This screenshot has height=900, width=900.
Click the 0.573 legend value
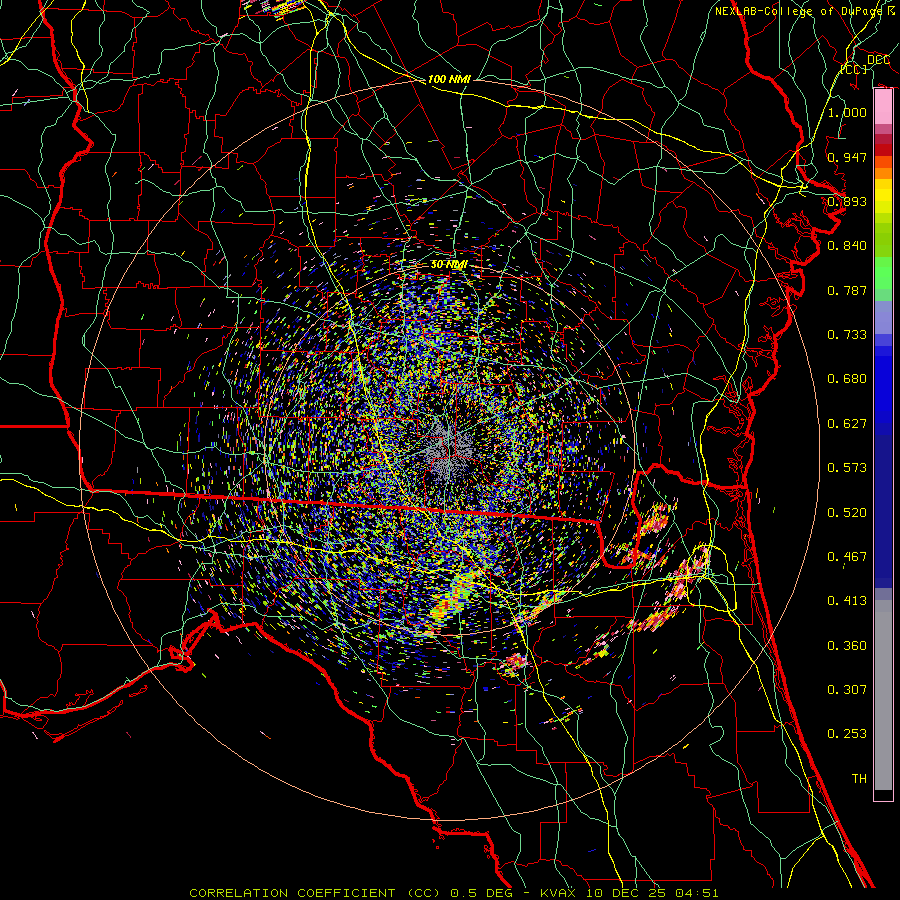(x=847, y=468)
